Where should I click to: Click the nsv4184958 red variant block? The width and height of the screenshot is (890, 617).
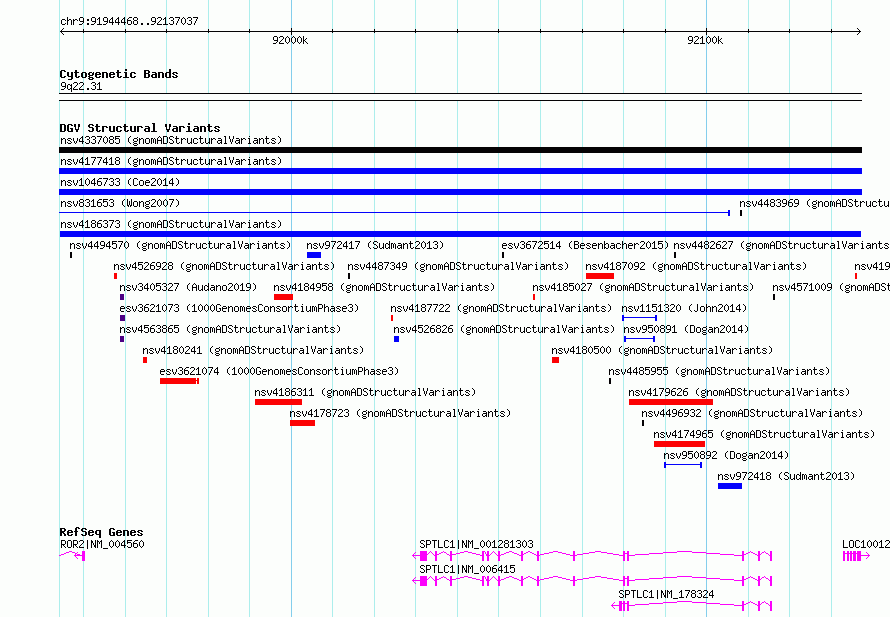point(283,297)
